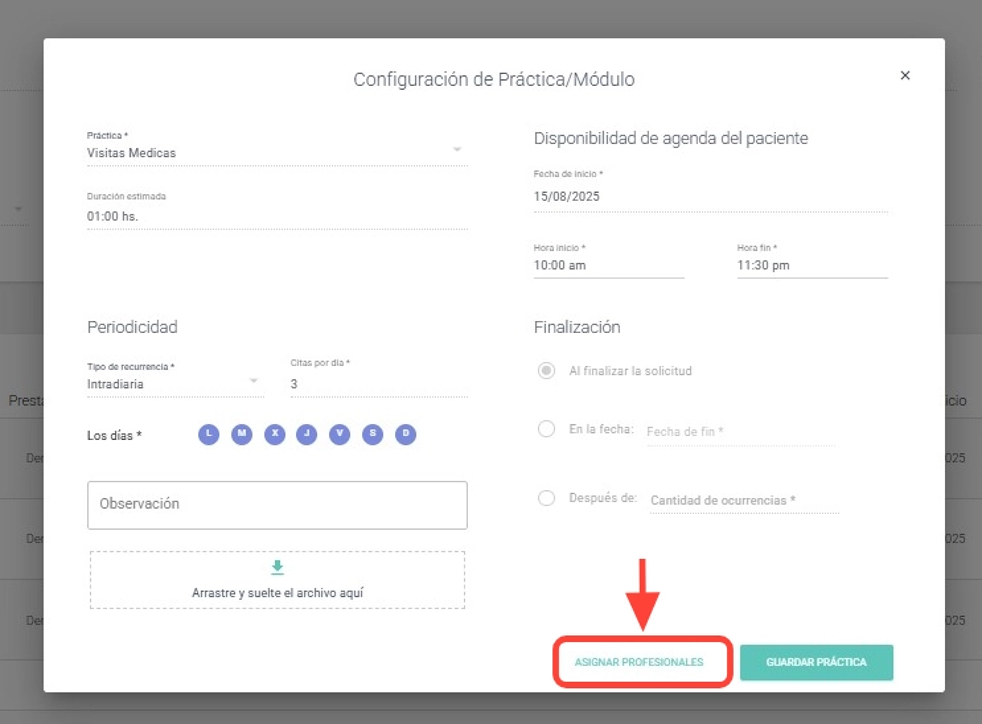Select 'Al finalizar la solicitud' radio option
The height and width of the screenshot is (724, 982).
(546, 371)
